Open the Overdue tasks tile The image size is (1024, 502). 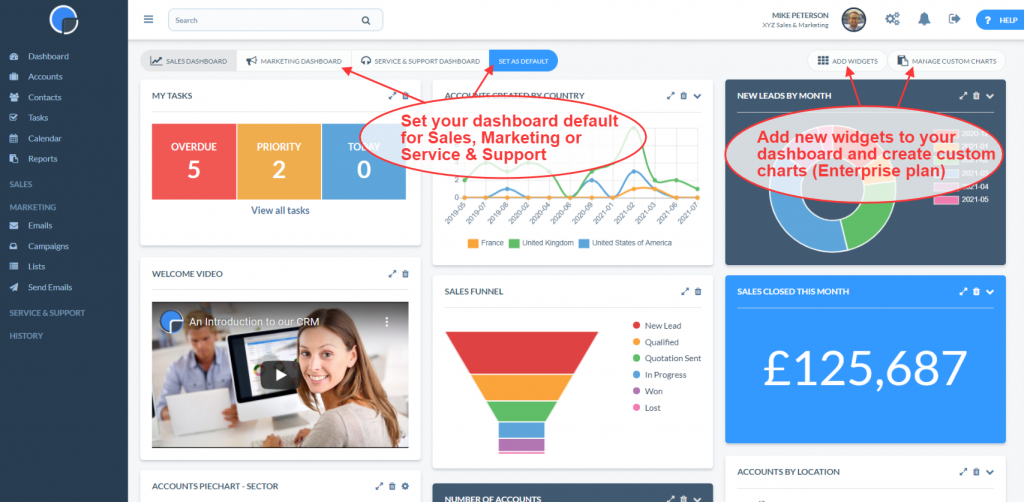(194, 161)
